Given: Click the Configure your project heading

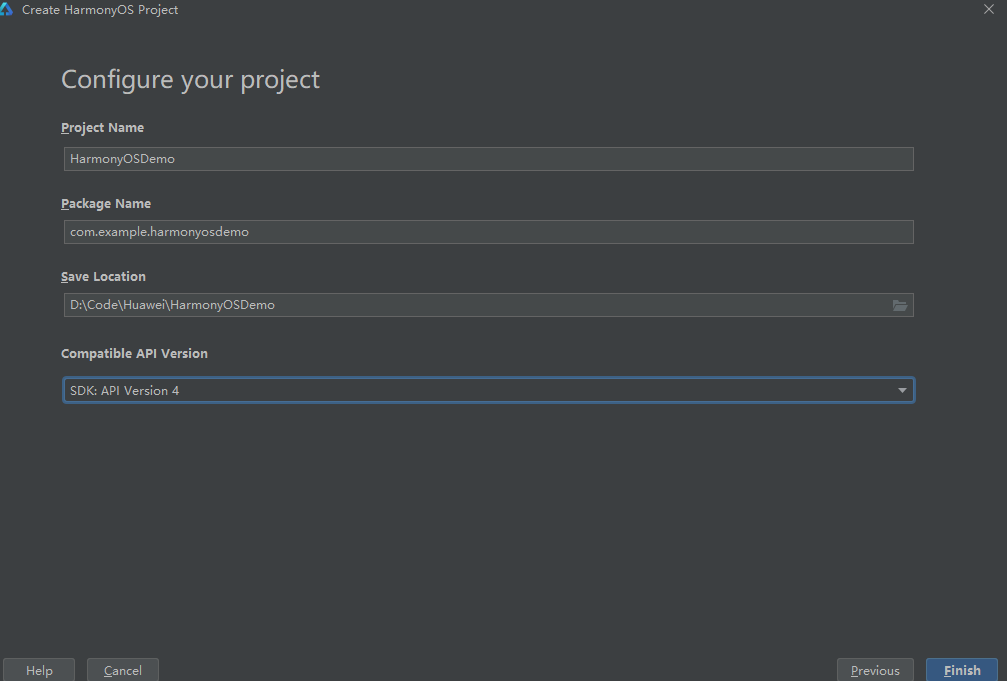Looking at the screenshot, I should coord(190,80).
